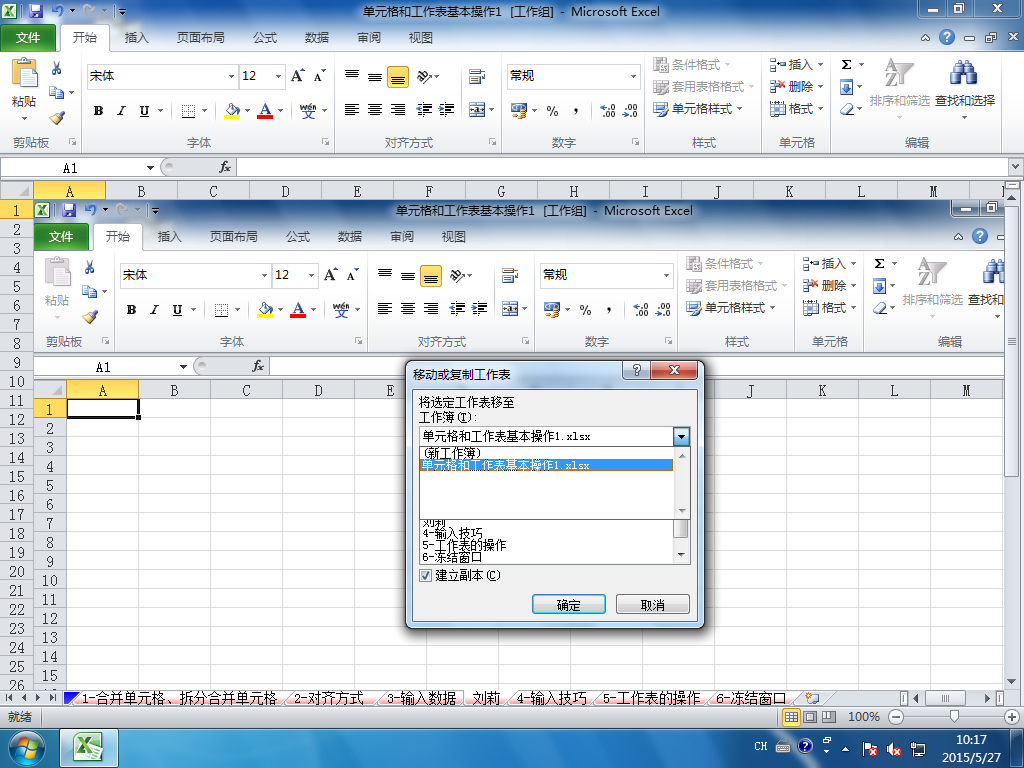Screen dimensions: 1024x768
Task: Click Format Painter brush in outer window ribbon
Action: click(57, 118)
